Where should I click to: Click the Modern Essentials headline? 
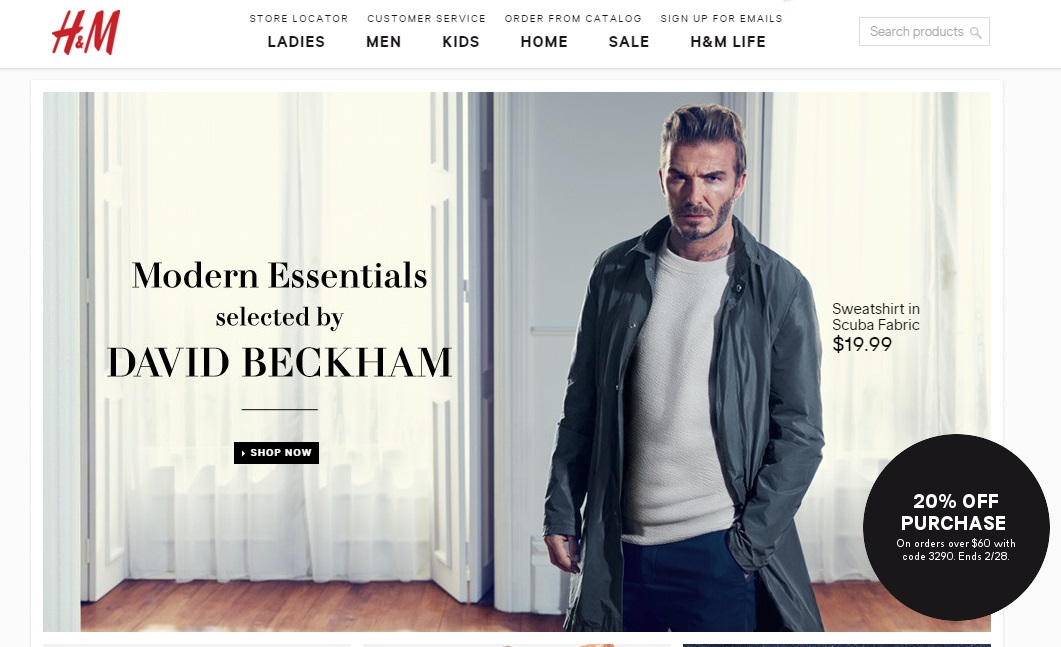point(279,275)
